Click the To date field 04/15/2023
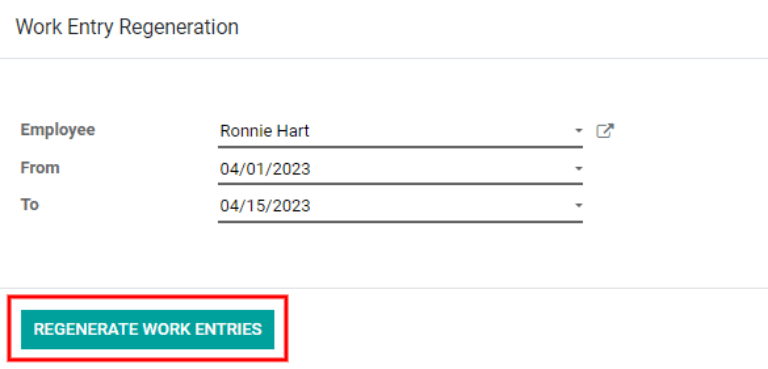The height and width of the screenshot is (369, 768). point(400,206)
